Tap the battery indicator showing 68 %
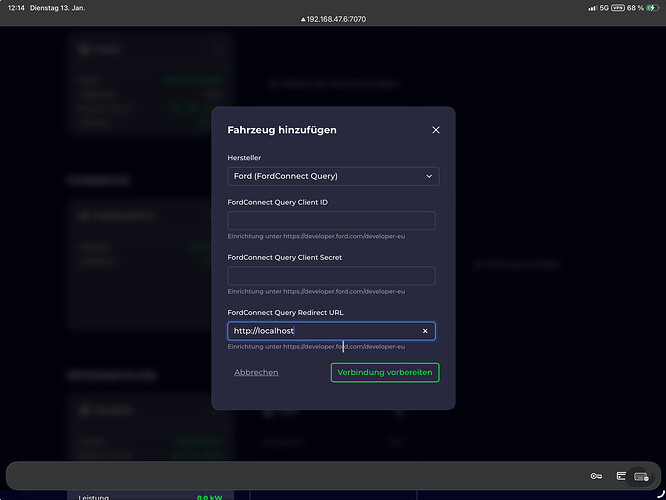The width and height of the screenshot is (666, 500). pos(642,8)
